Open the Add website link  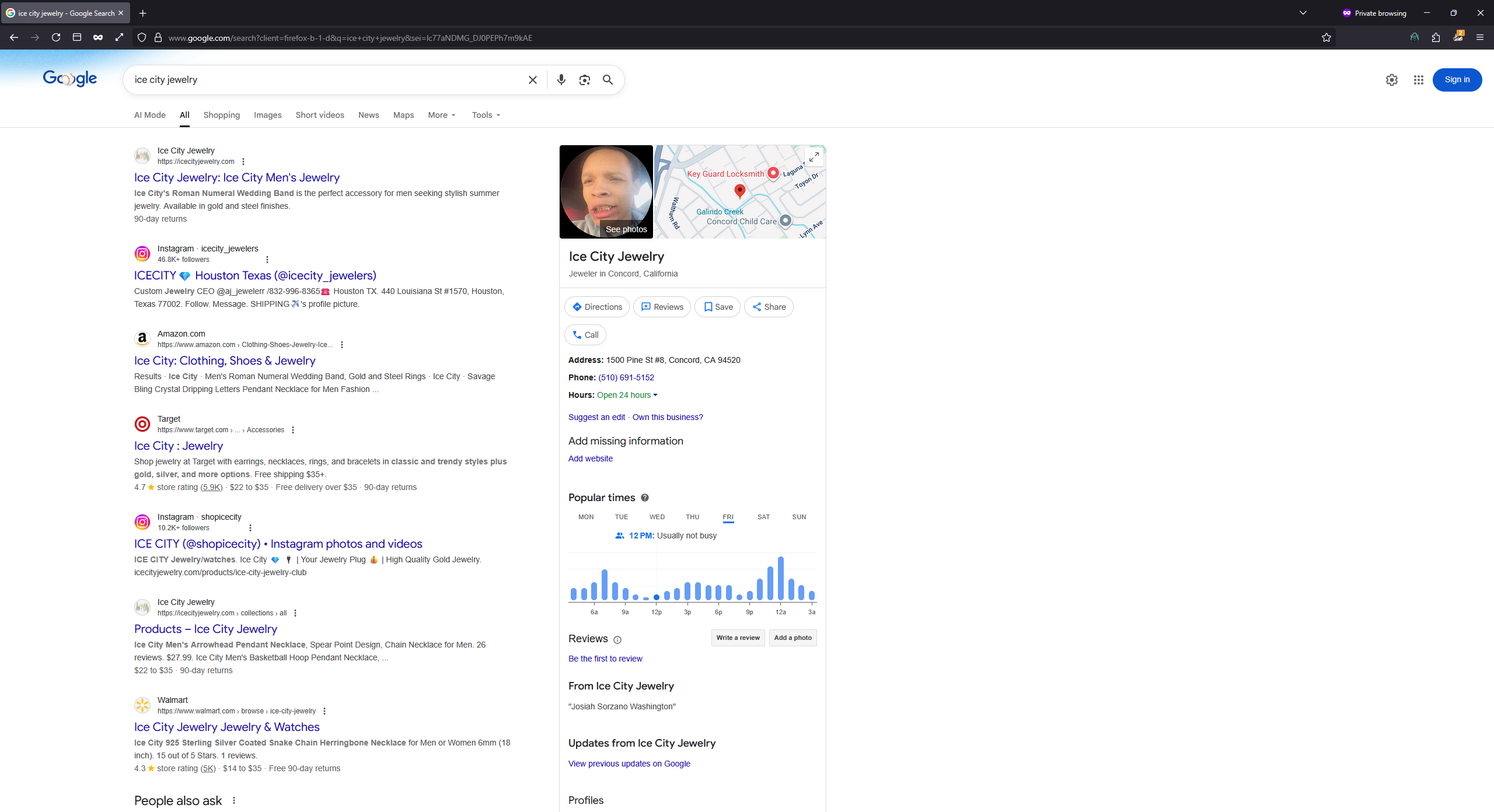click(590, 459)
